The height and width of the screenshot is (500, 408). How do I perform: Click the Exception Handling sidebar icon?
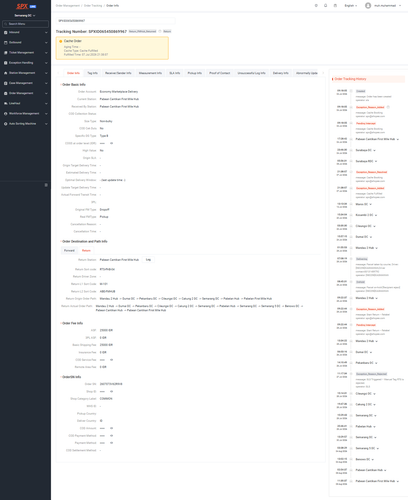point(6,63)
